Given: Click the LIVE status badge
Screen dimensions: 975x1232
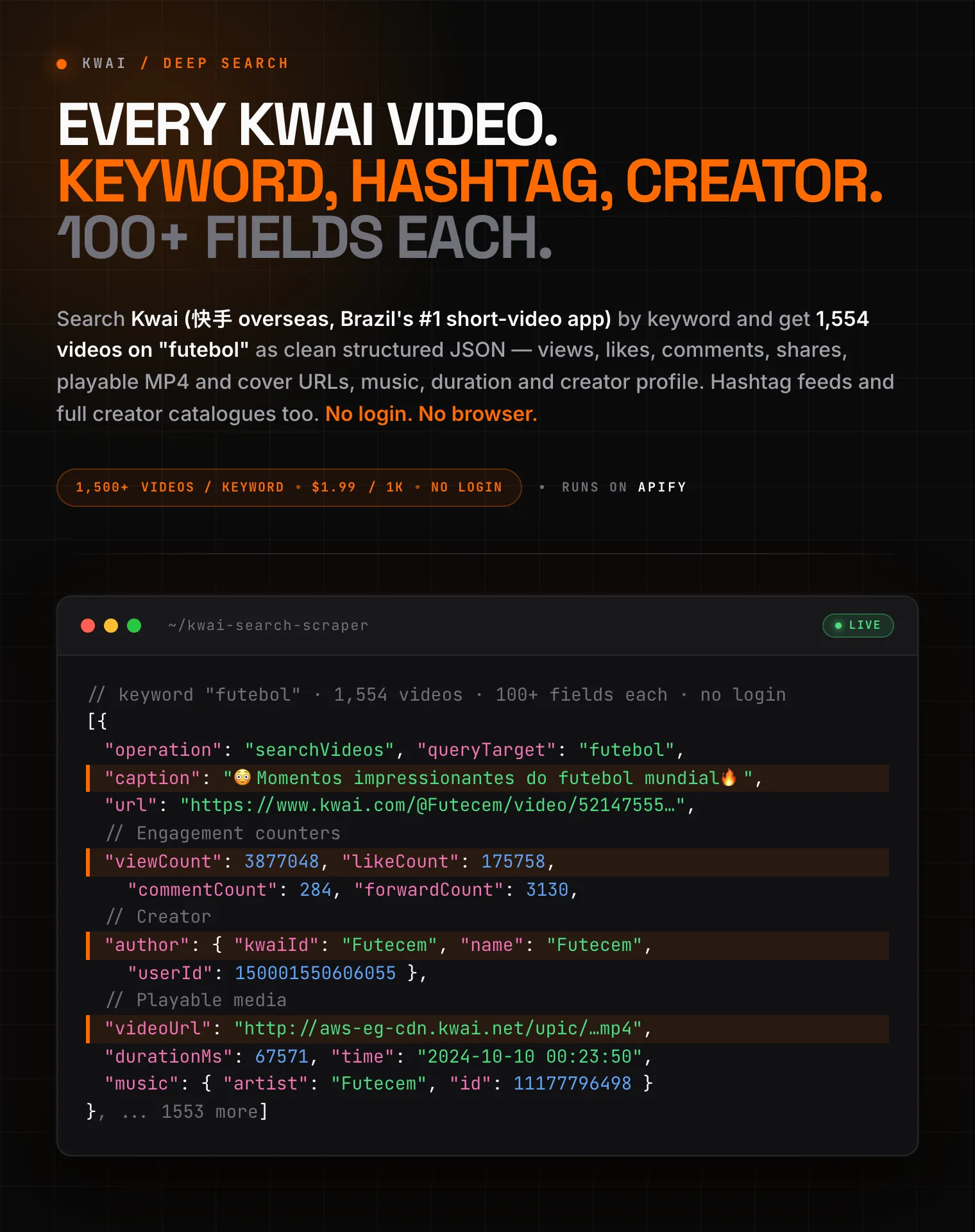Looking at the screenshot, I should (x=858, y=626).
